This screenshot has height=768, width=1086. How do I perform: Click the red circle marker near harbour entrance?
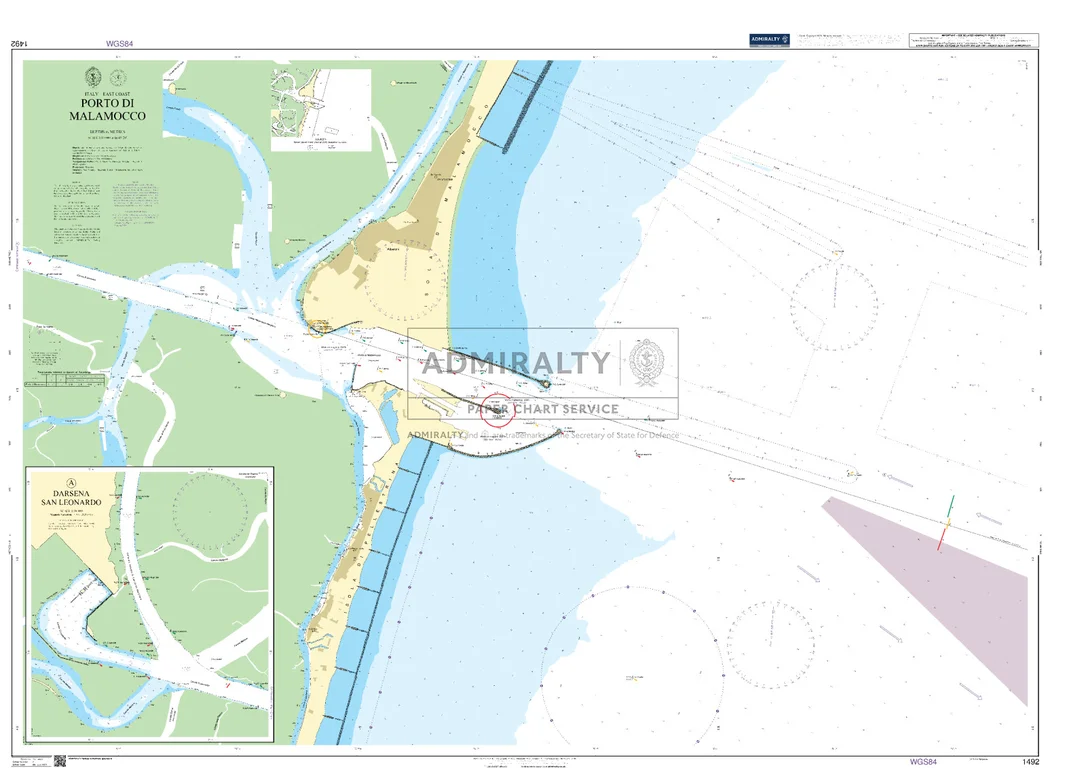(497, 410)
